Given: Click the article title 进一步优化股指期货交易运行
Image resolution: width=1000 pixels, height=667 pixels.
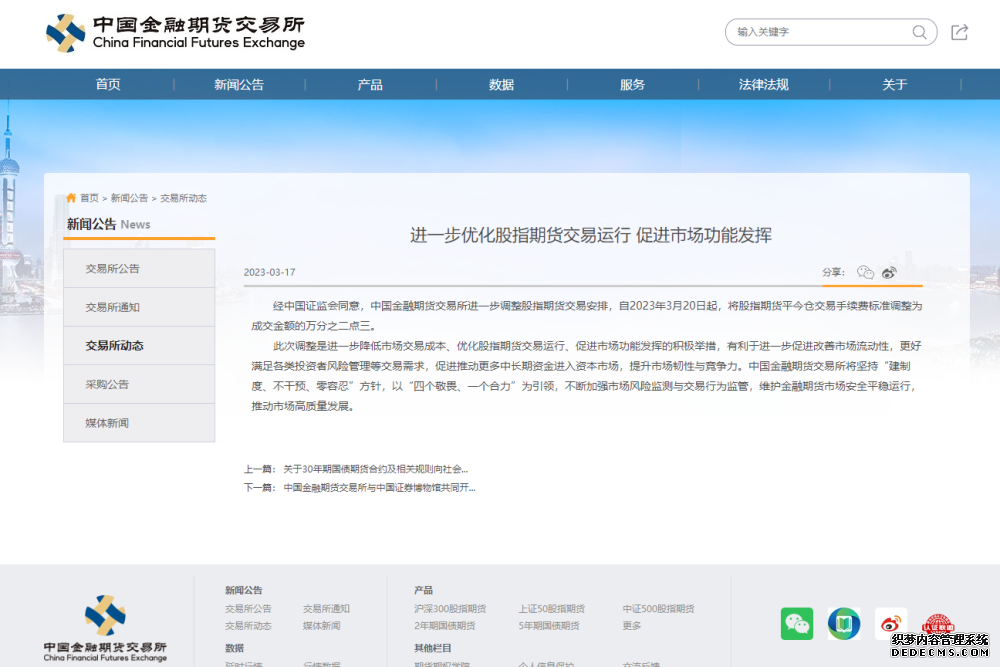Looking at the screenshot, I should pyautogui.click(x=591, y=235).
